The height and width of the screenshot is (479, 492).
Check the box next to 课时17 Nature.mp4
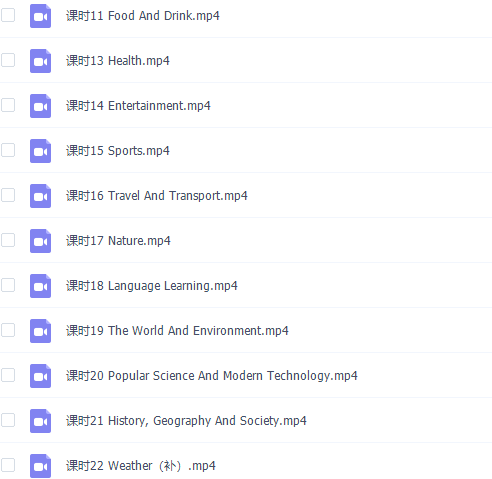tap(8, 240)
